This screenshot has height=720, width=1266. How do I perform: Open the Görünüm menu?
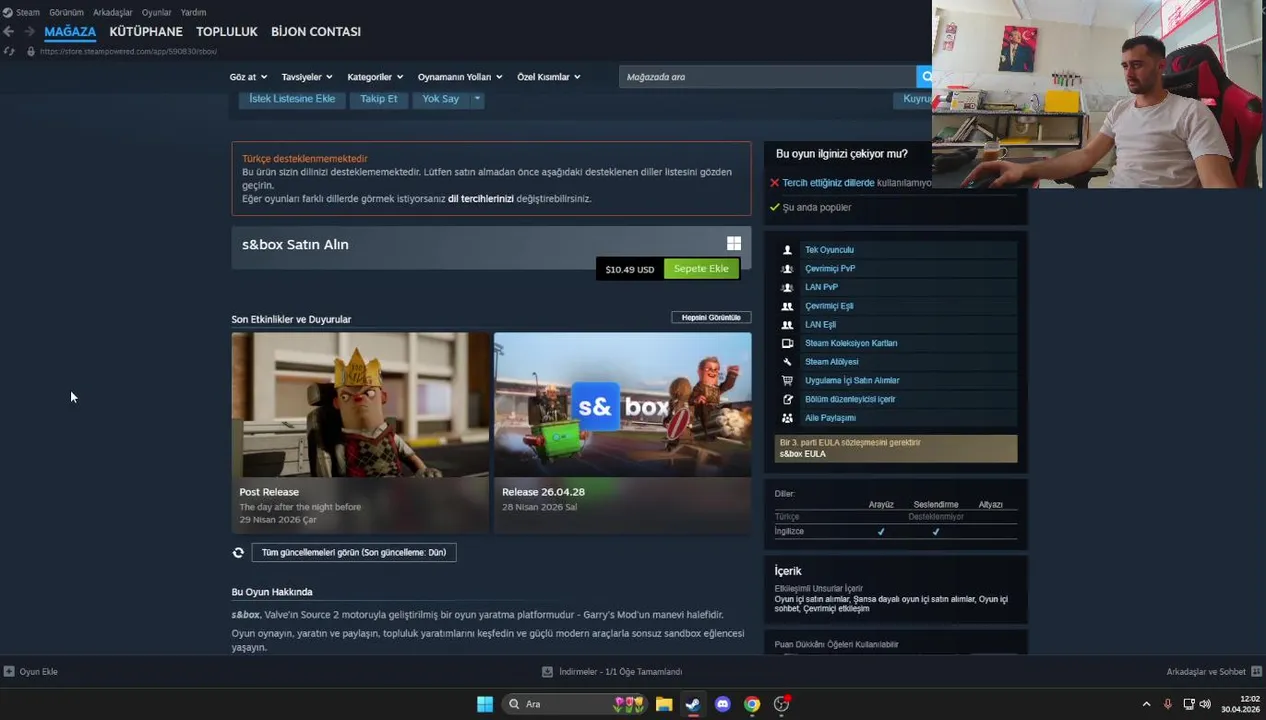coord(67,12)
